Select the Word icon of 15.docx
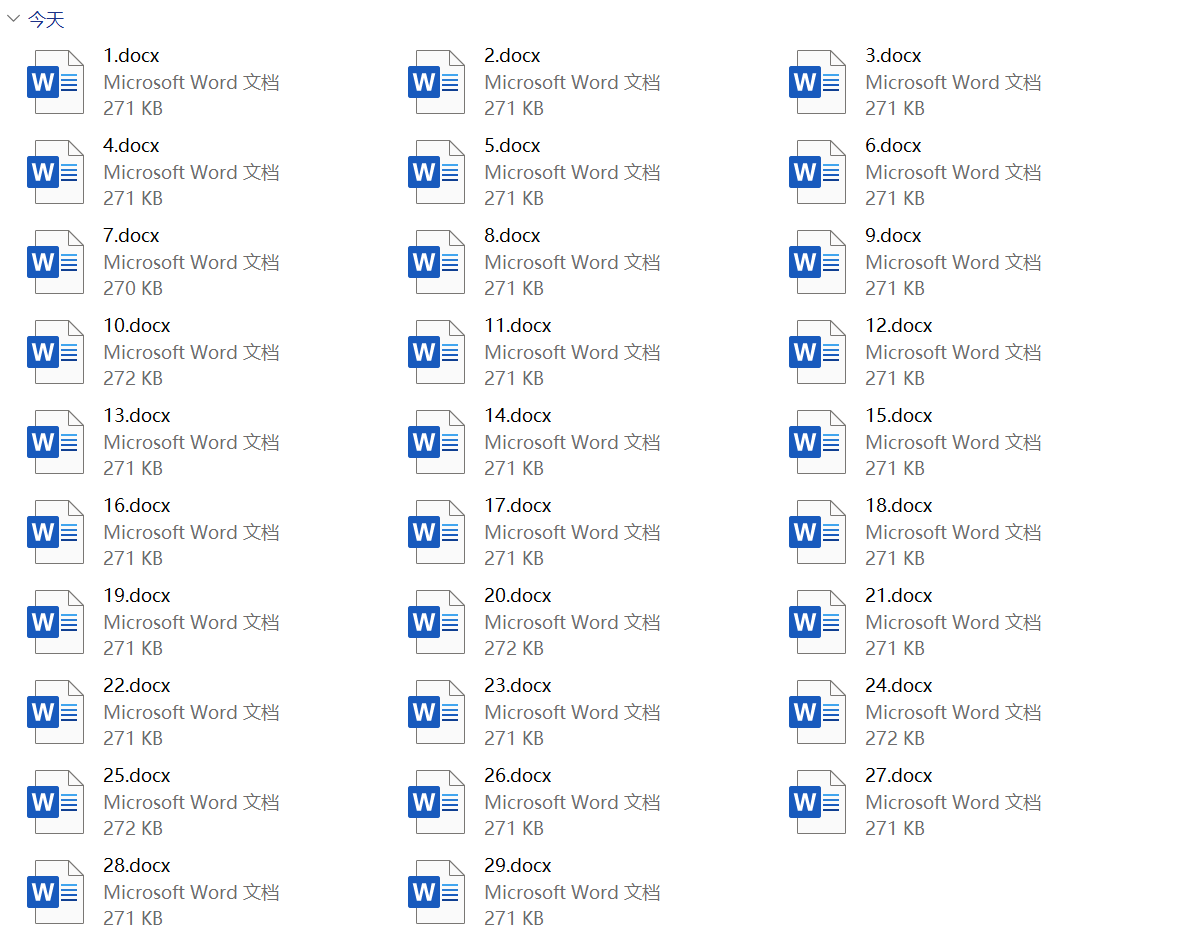 (x=817, y=442)
